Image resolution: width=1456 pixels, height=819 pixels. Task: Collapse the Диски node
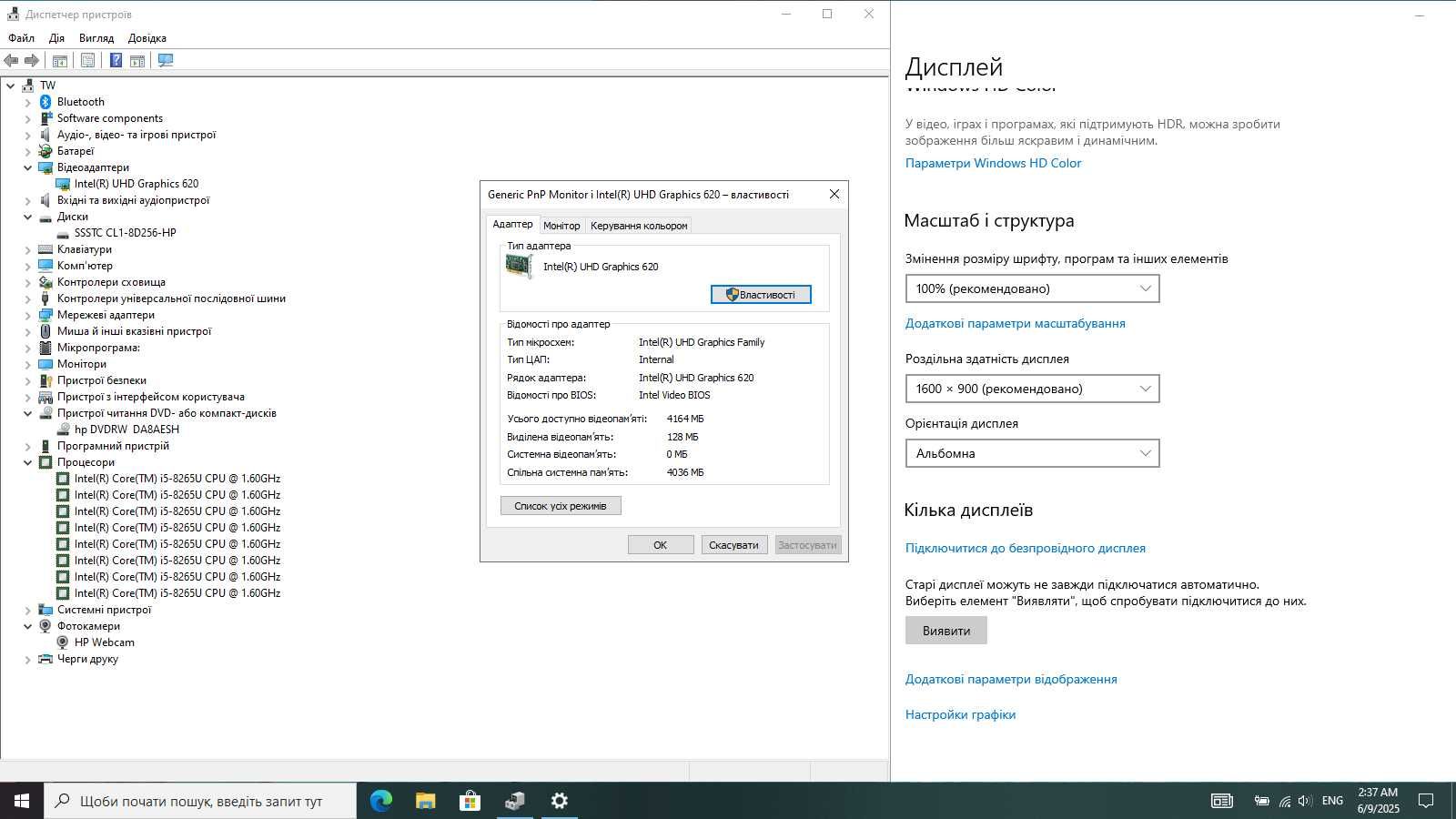click(x=28, y=217)
